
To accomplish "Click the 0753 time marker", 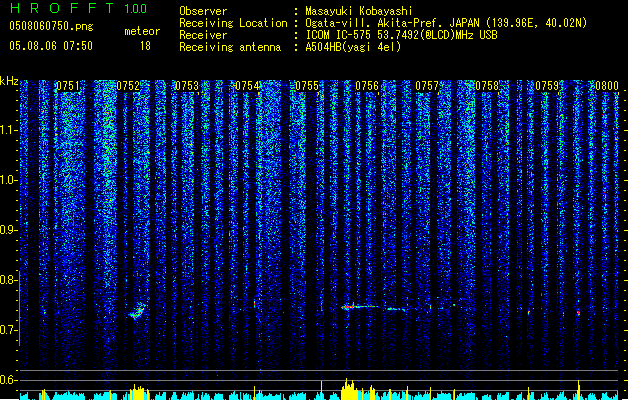I will (x=187, y=86).
